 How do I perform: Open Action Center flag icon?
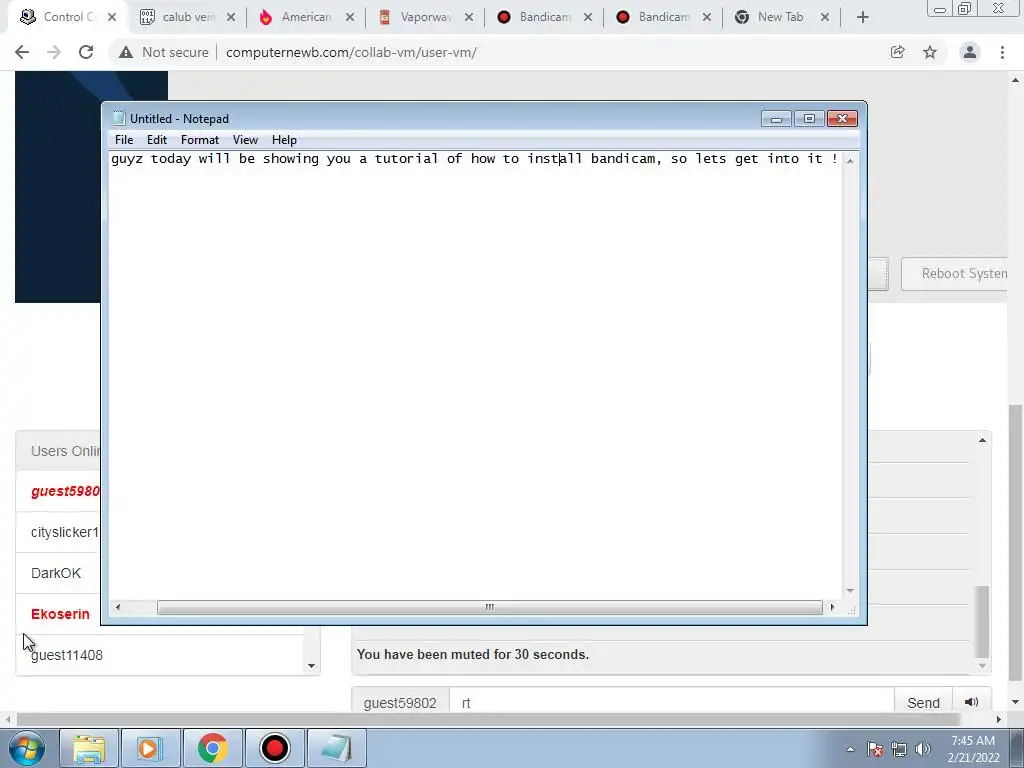(x=875, y=749)
